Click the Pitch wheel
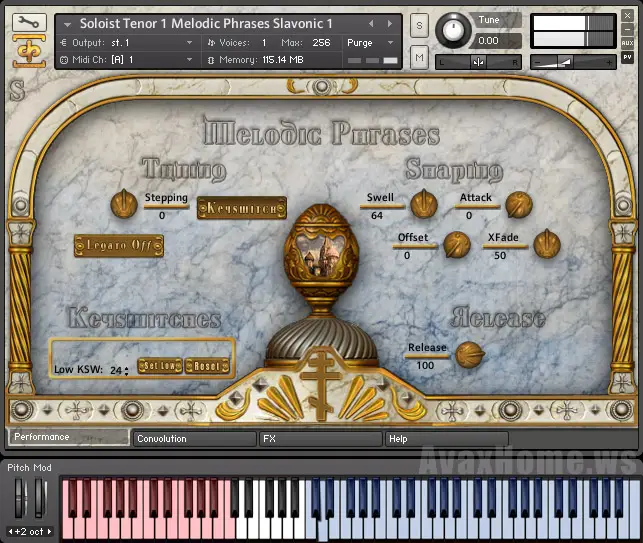The image size is (643, 543). pos(20,497)
